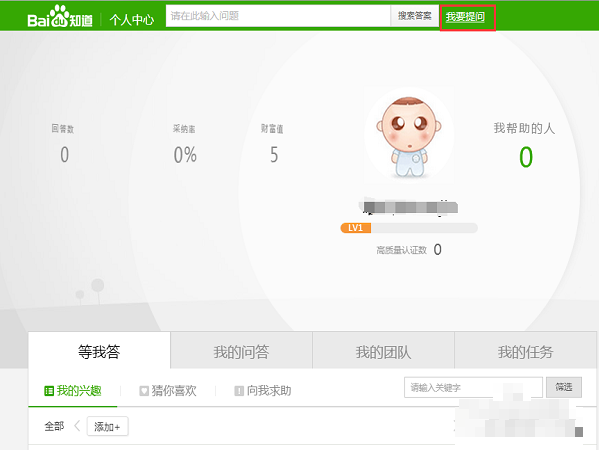
Task: Open the 我要提问 link
Action: (465, 17)
